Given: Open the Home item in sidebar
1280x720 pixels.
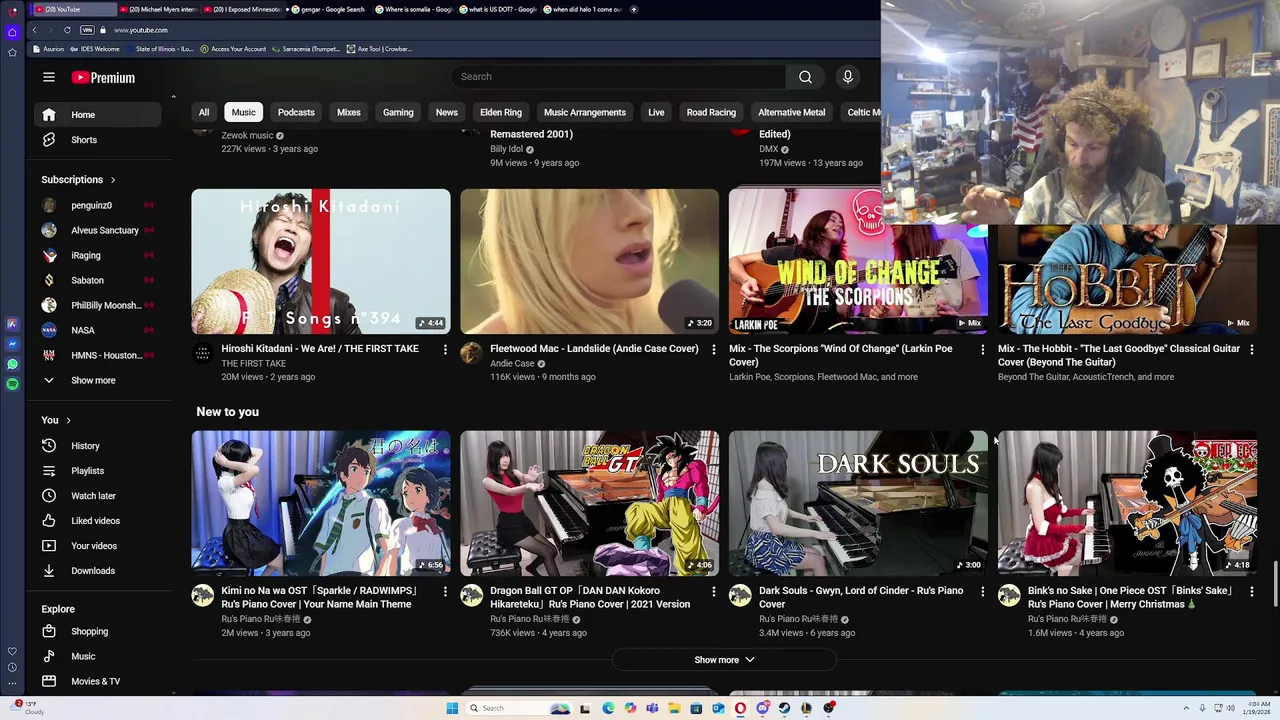Looking at the screenshot, I should pos(98,115).
